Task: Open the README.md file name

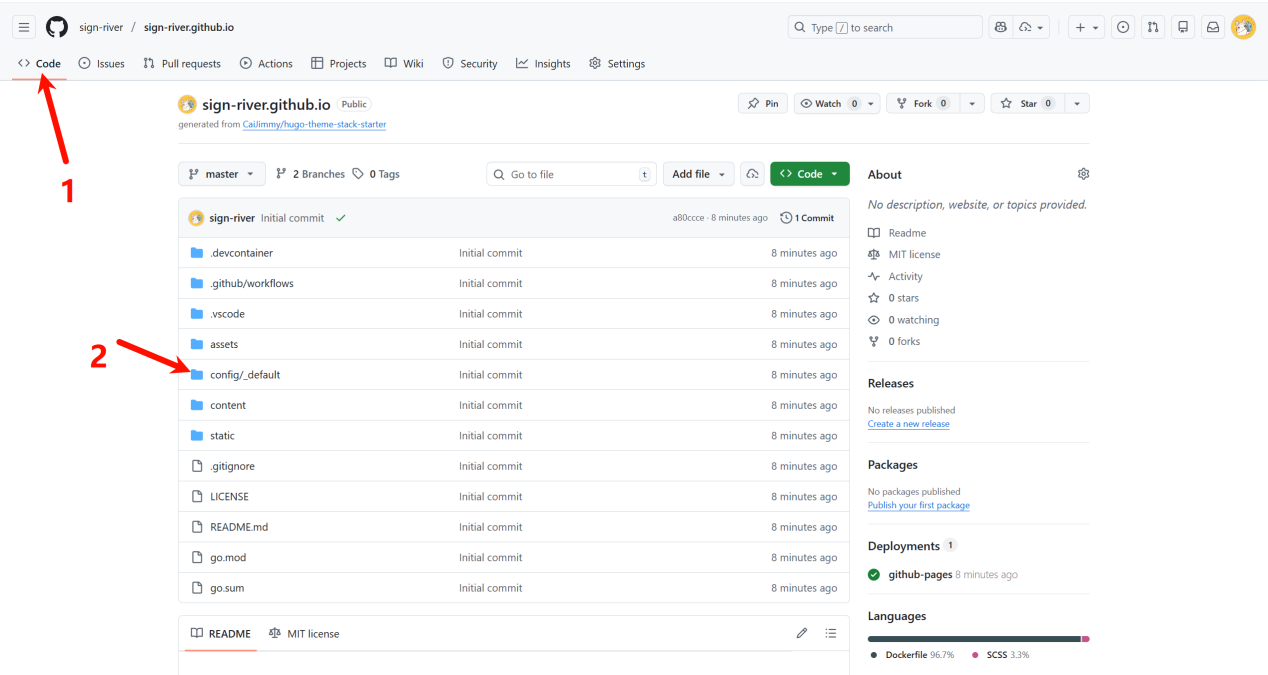Action: coord(239,527)
